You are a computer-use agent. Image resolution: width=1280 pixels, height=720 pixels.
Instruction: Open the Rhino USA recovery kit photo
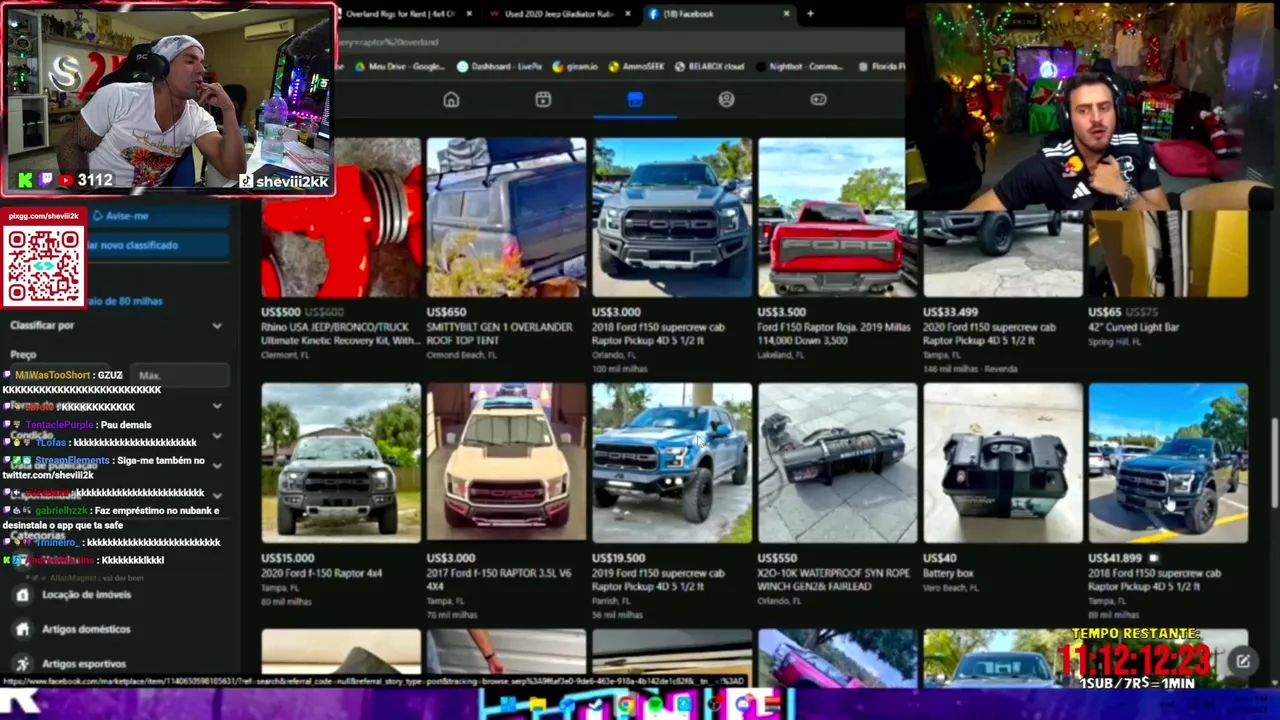click(341, 217)
